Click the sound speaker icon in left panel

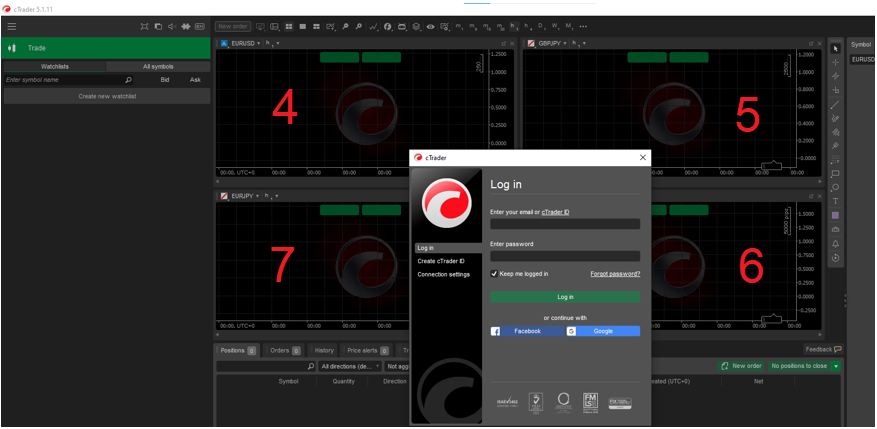tap(172, 26)
